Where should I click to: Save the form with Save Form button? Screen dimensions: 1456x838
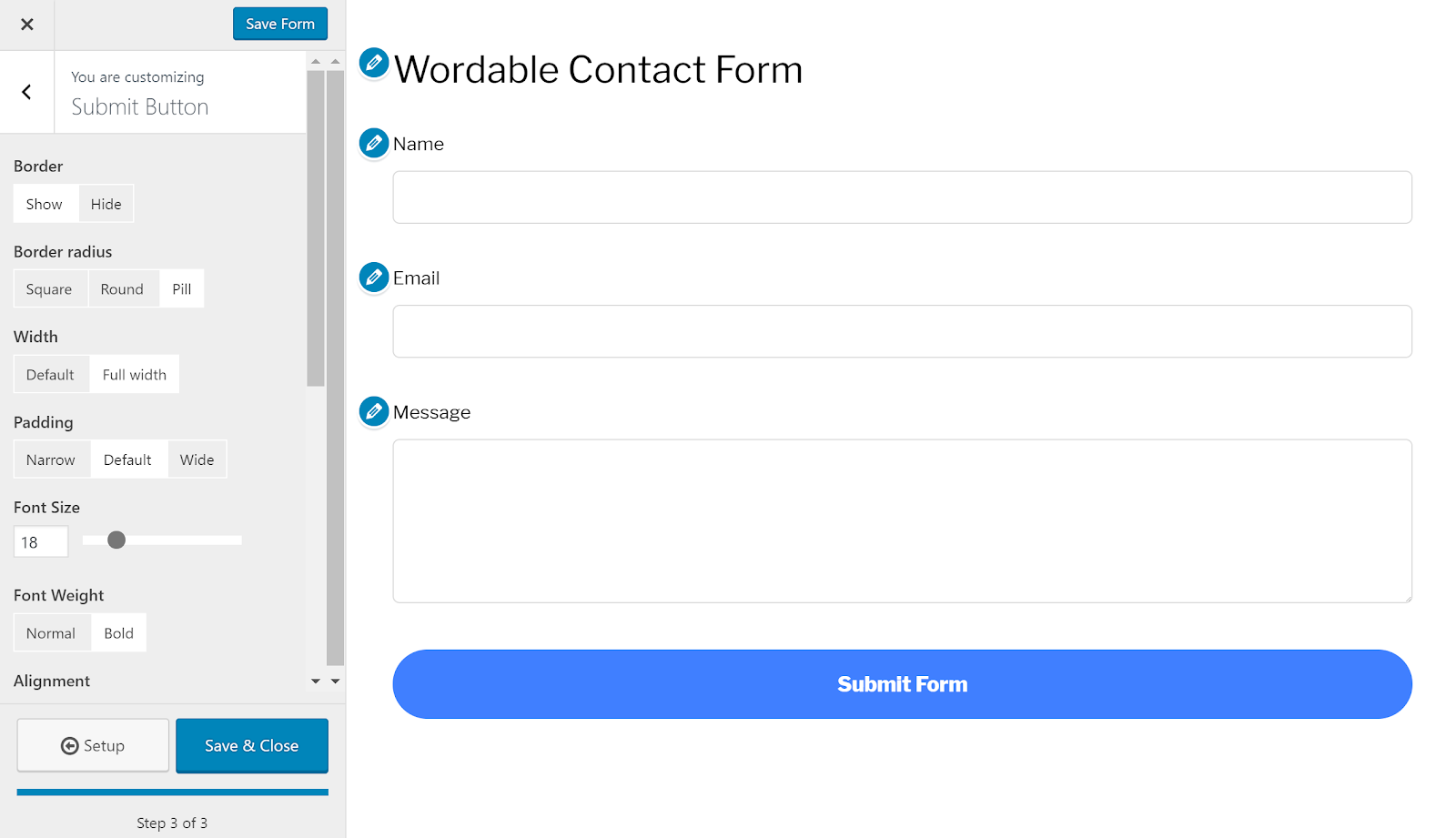279,24
